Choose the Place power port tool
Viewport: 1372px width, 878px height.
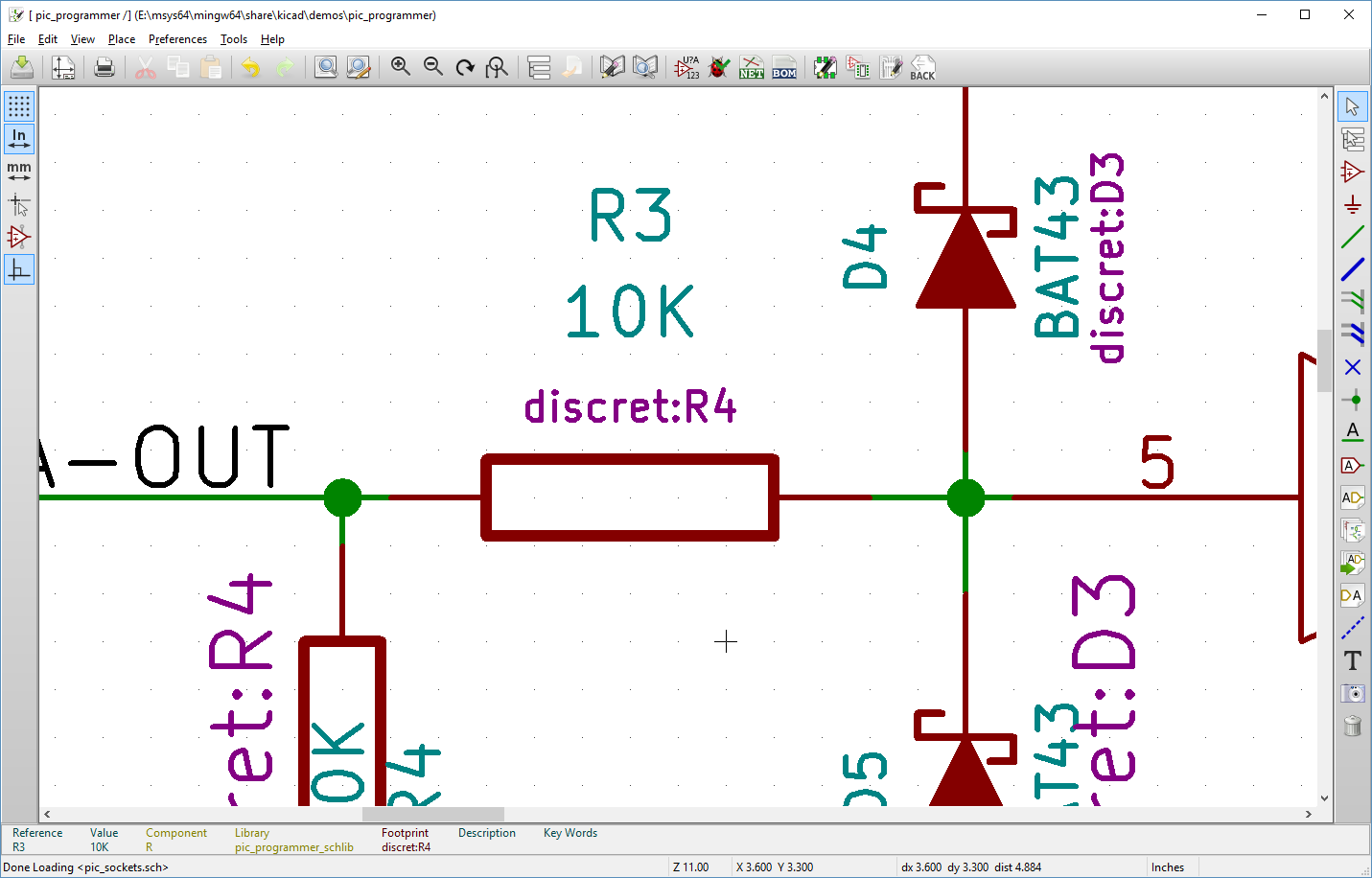1352,204
